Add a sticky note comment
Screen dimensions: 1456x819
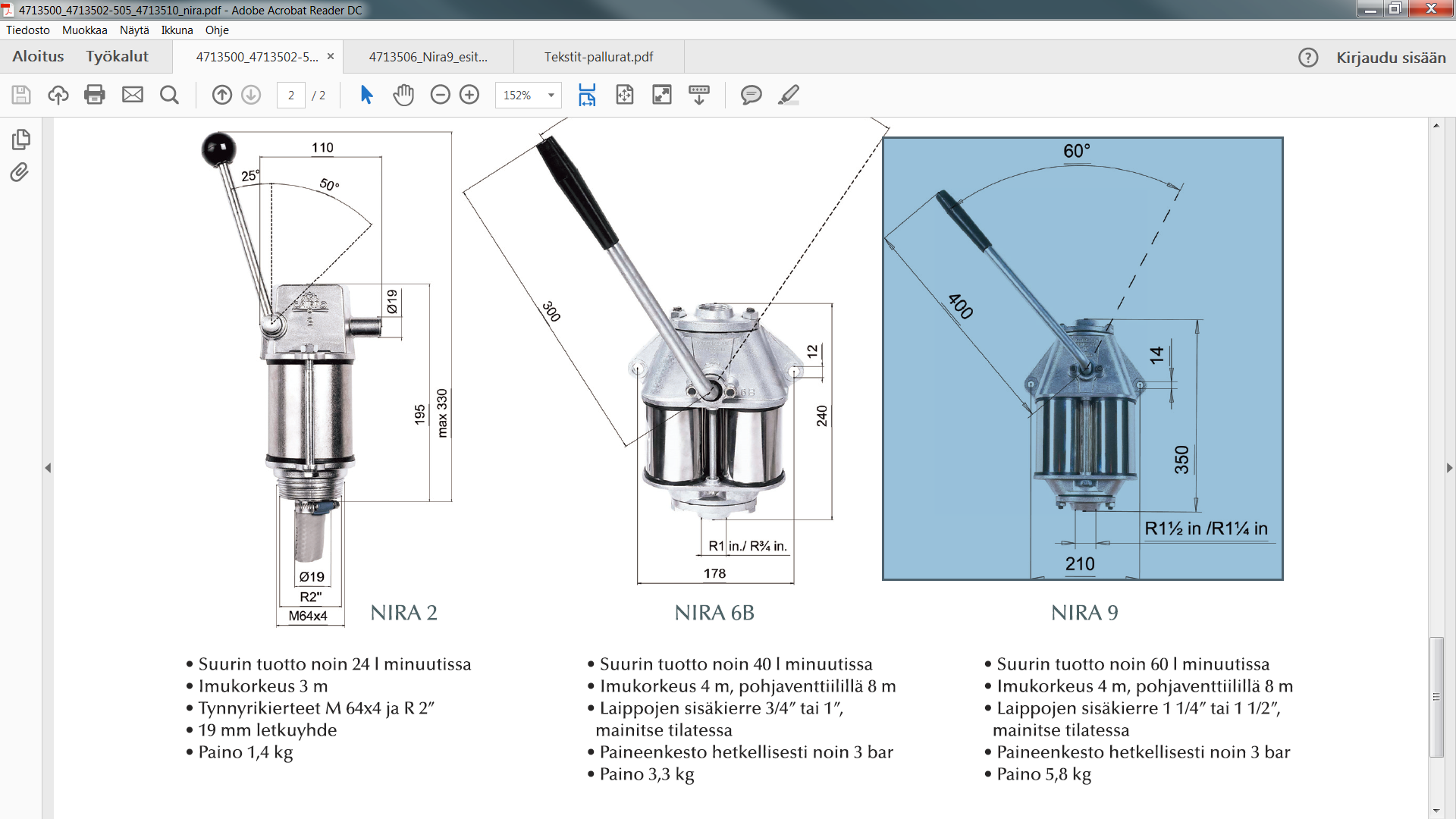pos(751,95)
